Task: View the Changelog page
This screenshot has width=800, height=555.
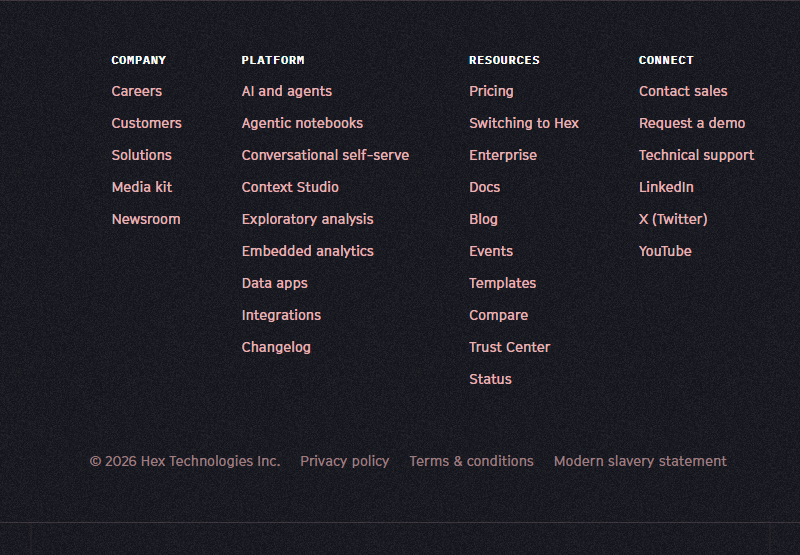Action: [x=276, y=347]
